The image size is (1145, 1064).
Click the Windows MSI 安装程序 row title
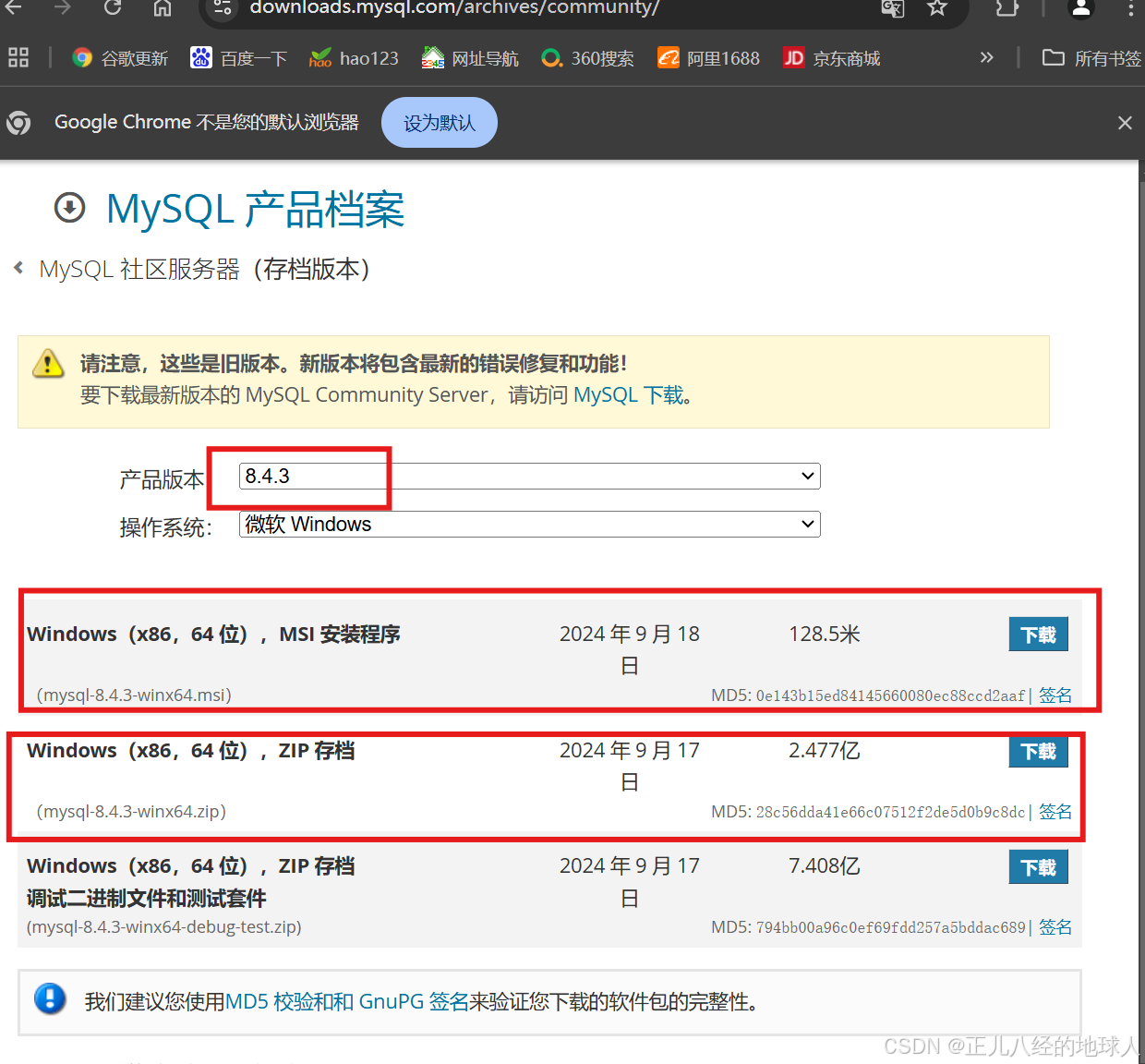pyautogui.click(x=213, y=635)
